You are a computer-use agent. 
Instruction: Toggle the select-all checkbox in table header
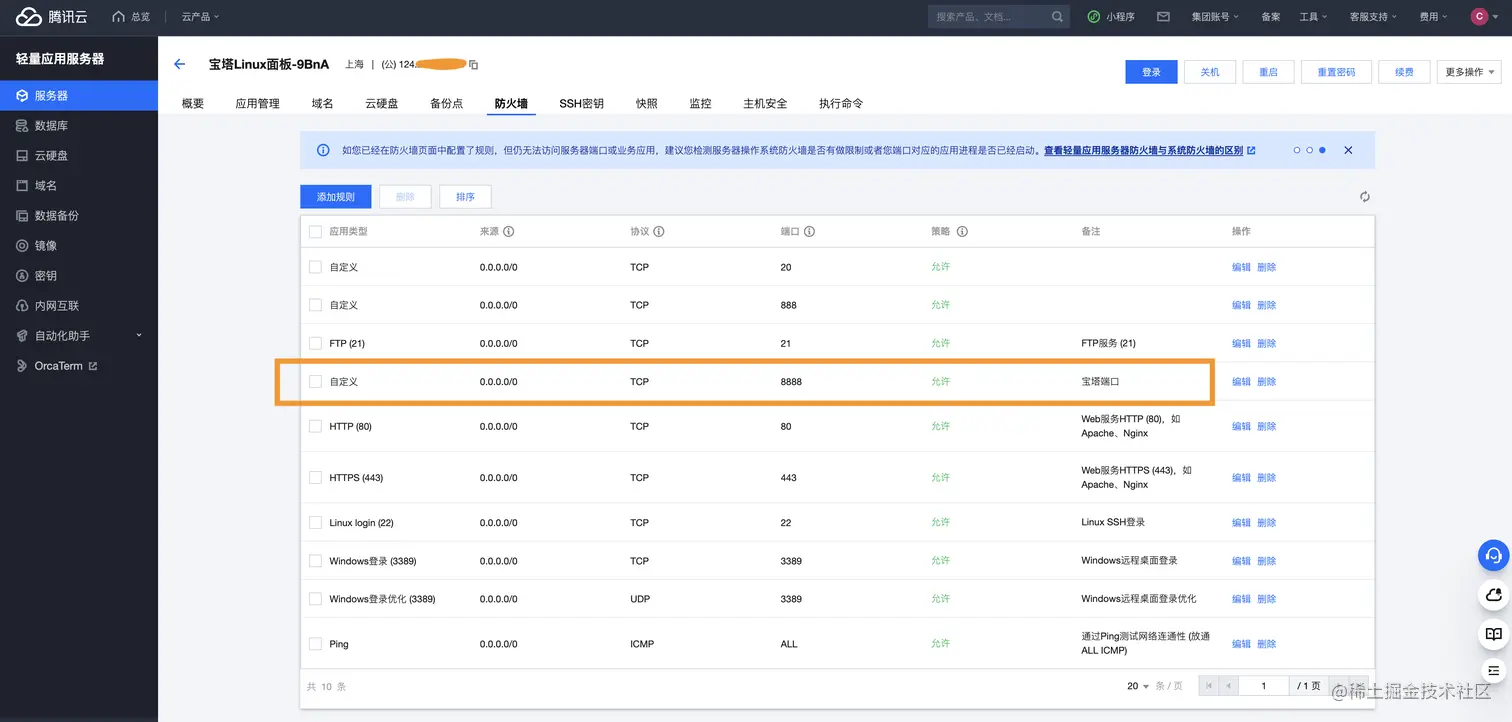click(315, 232)
